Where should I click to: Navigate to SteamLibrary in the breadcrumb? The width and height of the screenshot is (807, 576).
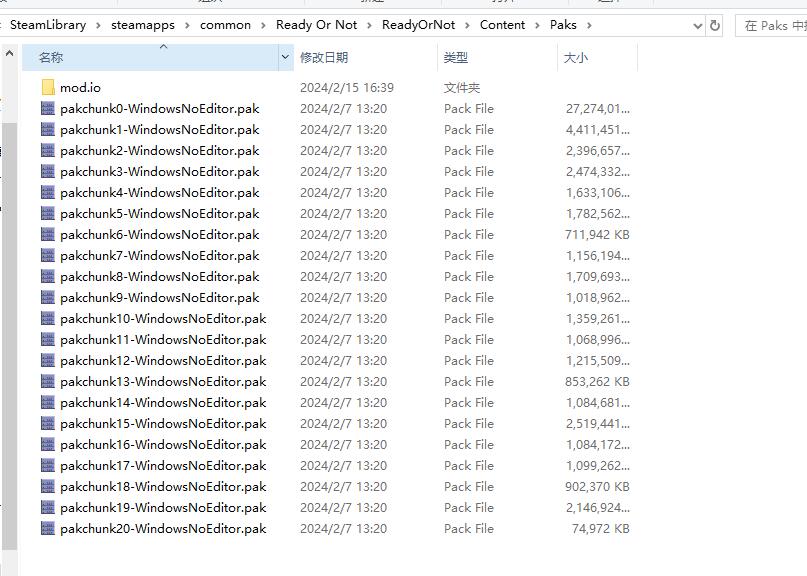pos(48,25)
